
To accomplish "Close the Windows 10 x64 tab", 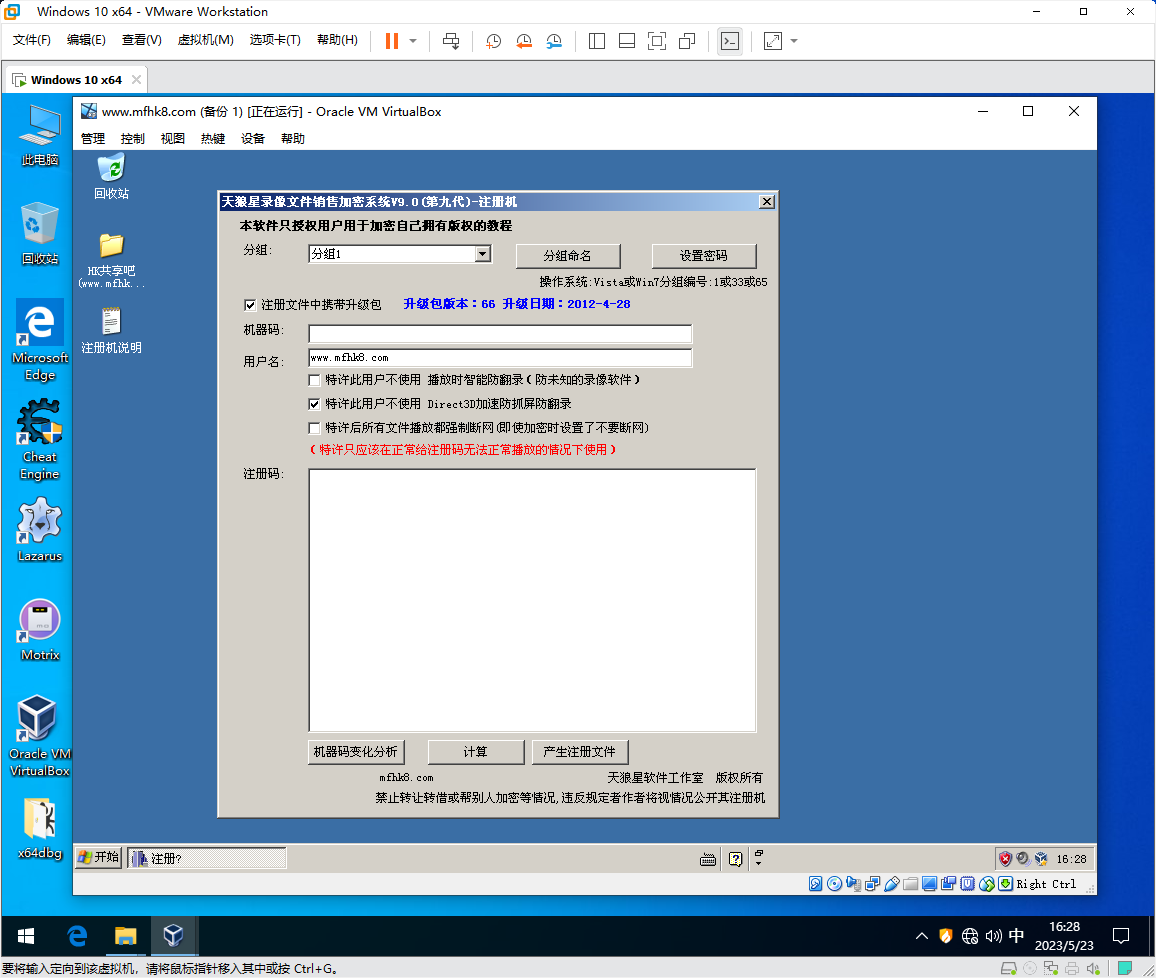I will [136, 80].
